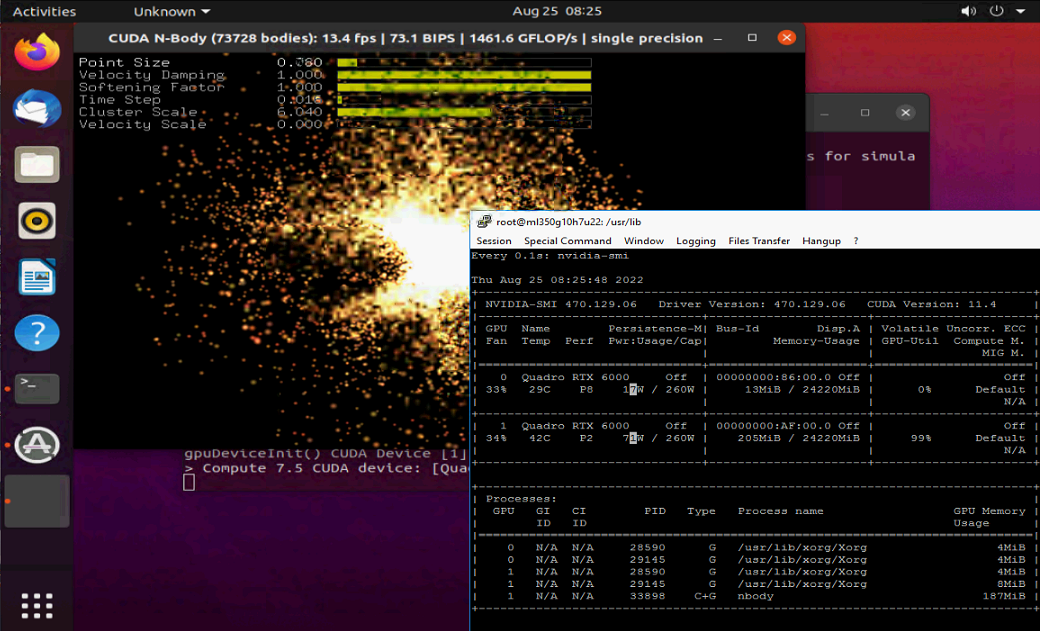Show Applications grid at dock bottom

[37, 606]
